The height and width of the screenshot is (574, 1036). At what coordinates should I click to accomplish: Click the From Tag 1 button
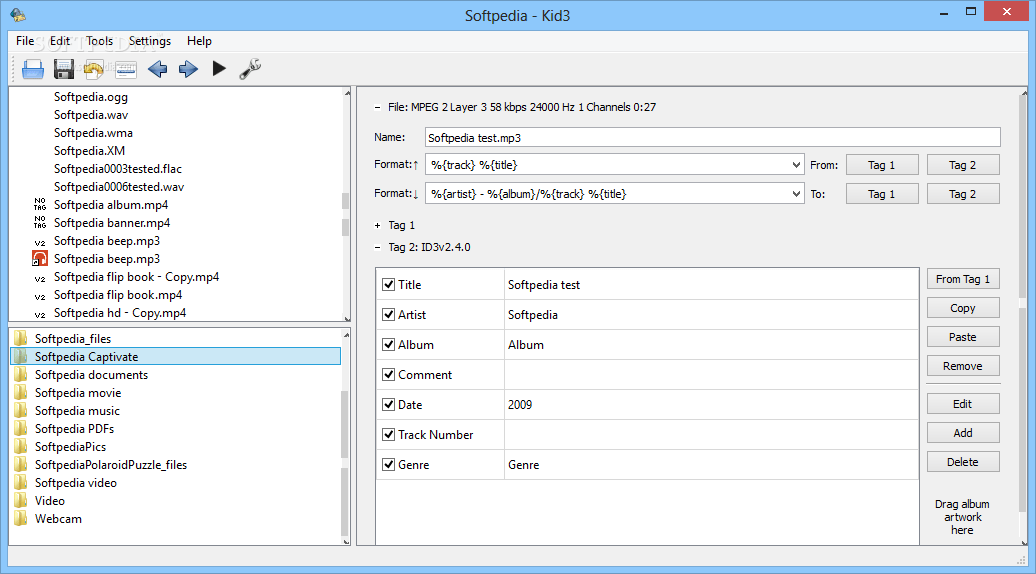point(963,279)
